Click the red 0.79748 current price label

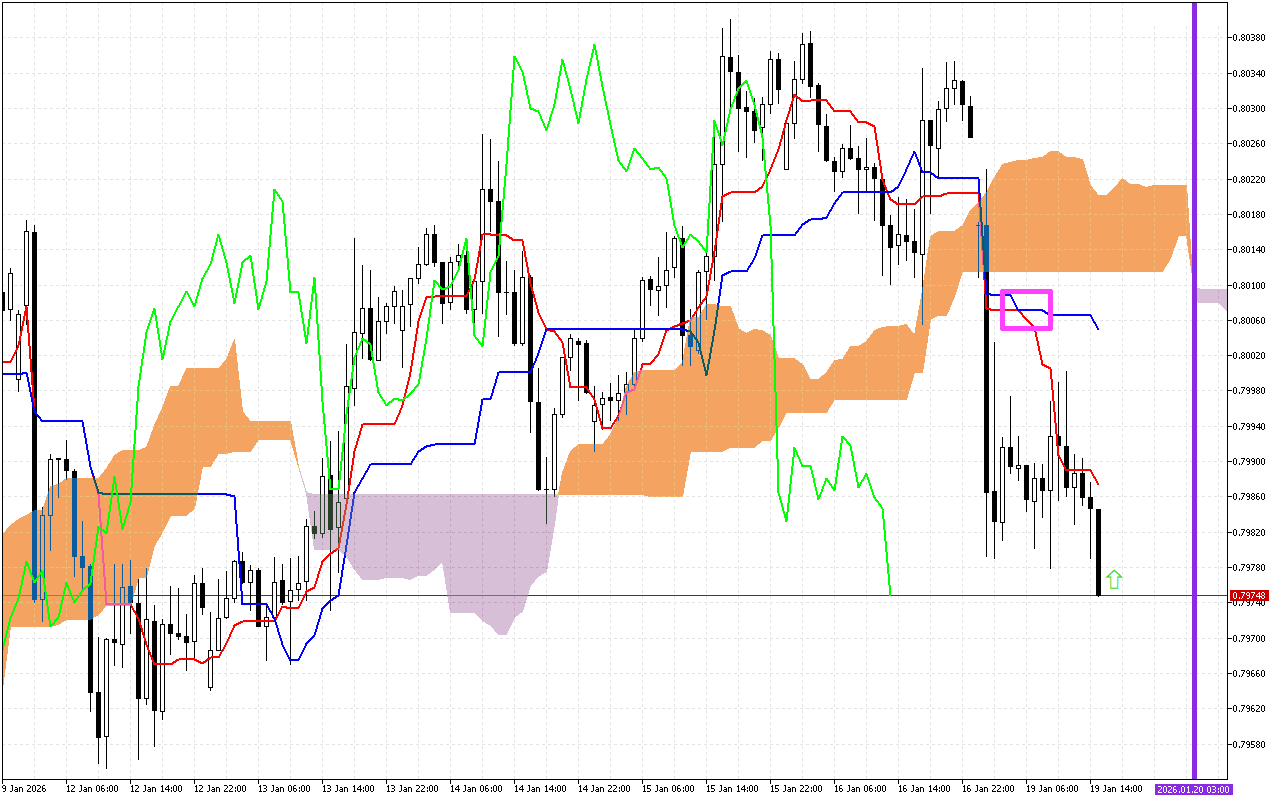point(1249,596)
